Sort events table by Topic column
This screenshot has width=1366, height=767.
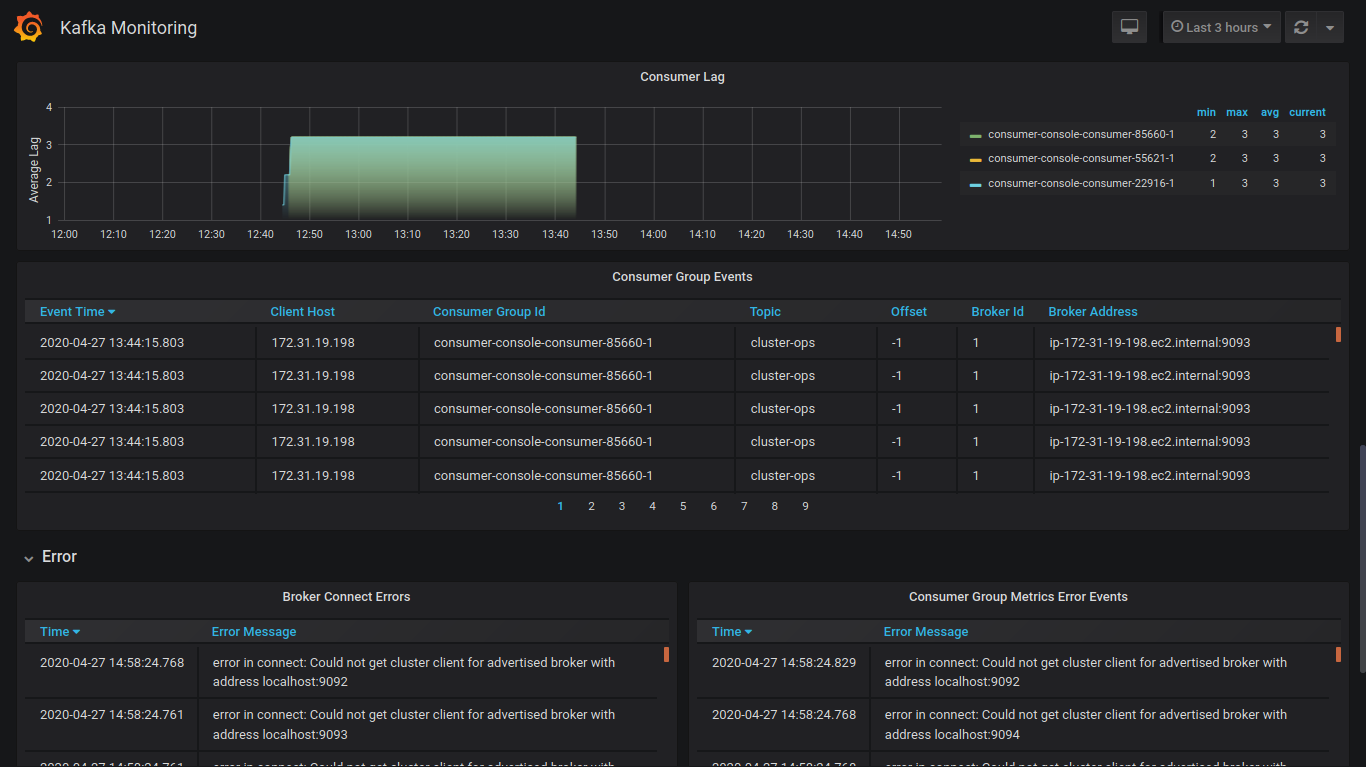[x=765, y=312]
